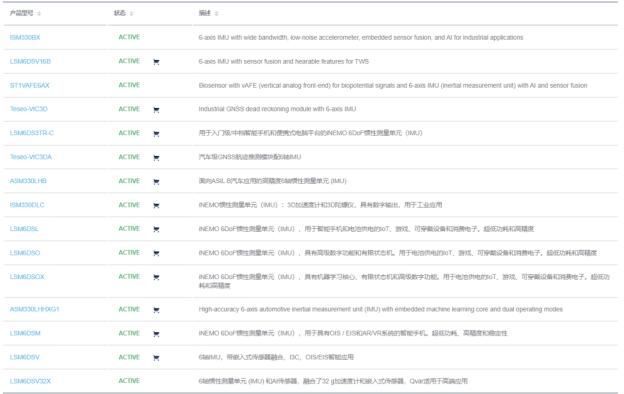Select 'Industrial GNSS dead reckoning module' description
Viewport: 624px width, 394px height.
[x=277, y=109]
